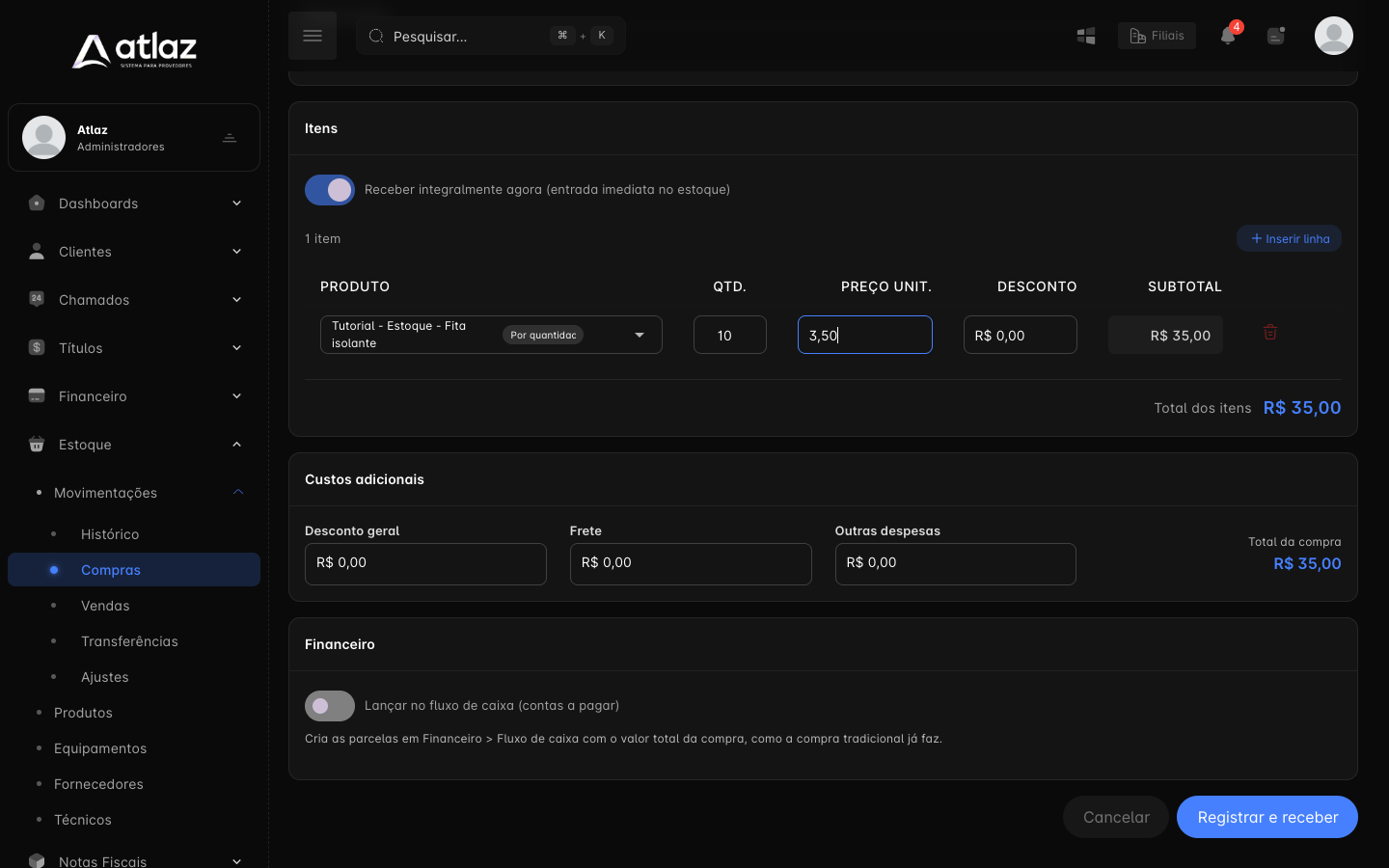Click the Estoque basket icon
This screenshot has height=868, width=1389.
click(37, 444)
